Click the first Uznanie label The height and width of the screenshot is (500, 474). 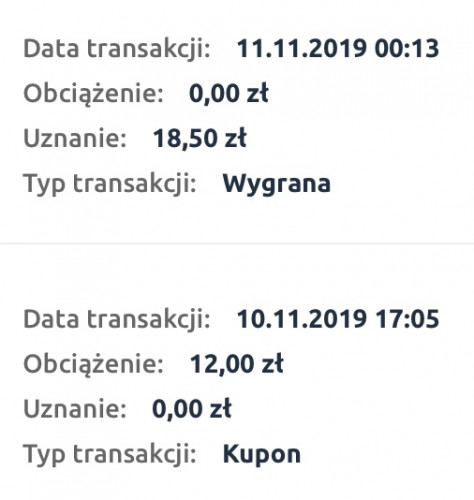pyautogui.click(x=75, y=138)
